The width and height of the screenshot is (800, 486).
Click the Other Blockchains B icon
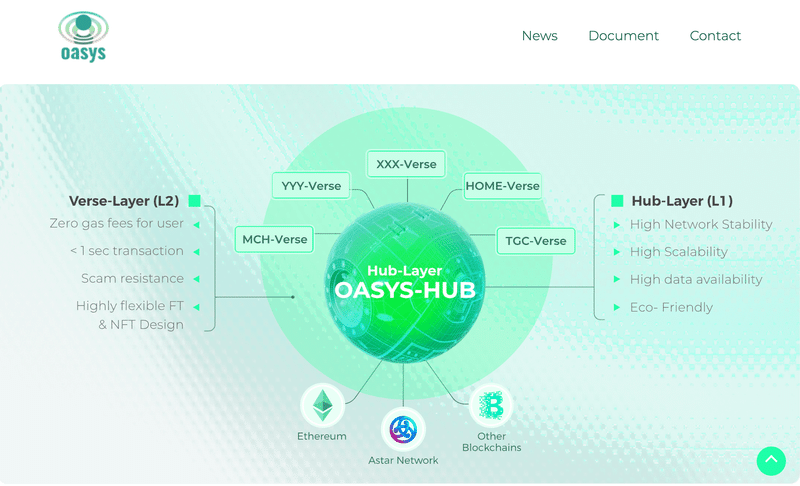[x=491, y=405]
